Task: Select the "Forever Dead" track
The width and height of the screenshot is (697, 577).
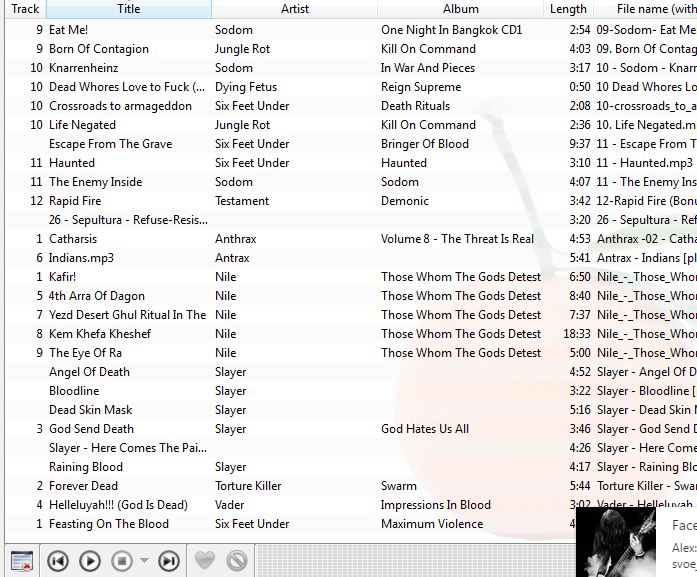Action: click(x=84, y=486)
